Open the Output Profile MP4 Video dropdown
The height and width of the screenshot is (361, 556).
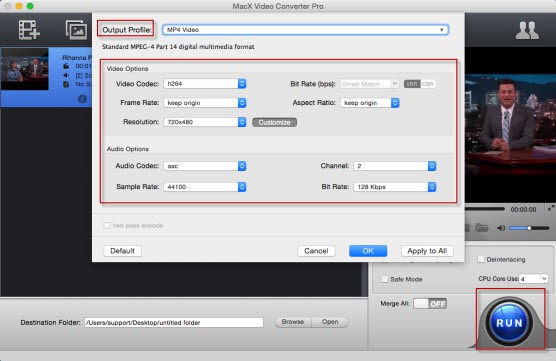click(305, 30)
